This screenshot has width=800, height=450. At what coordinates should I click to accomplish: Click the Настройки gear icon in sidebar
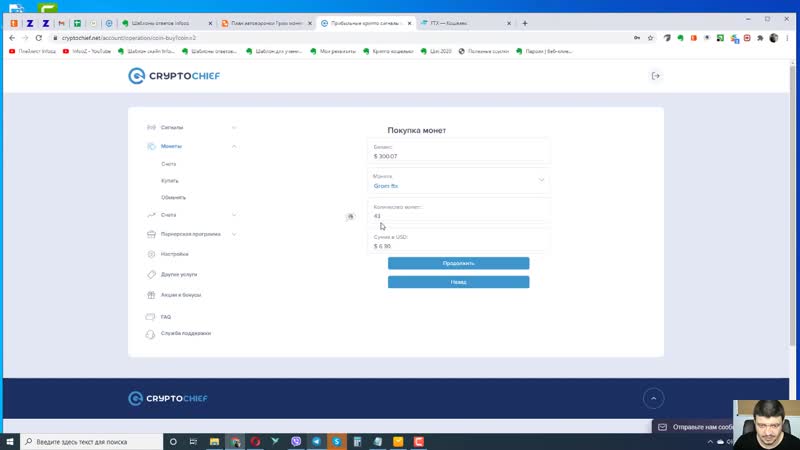point(151,254)
